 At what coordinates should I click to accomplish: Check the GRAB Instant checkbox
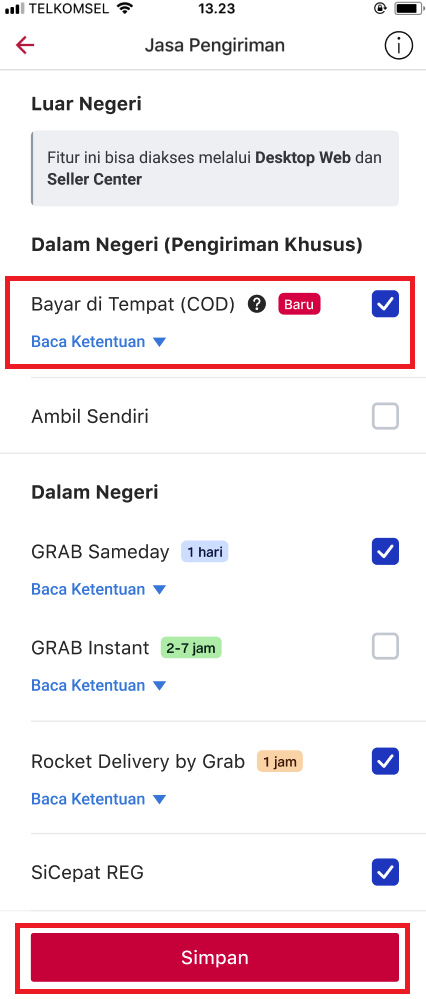385,647
